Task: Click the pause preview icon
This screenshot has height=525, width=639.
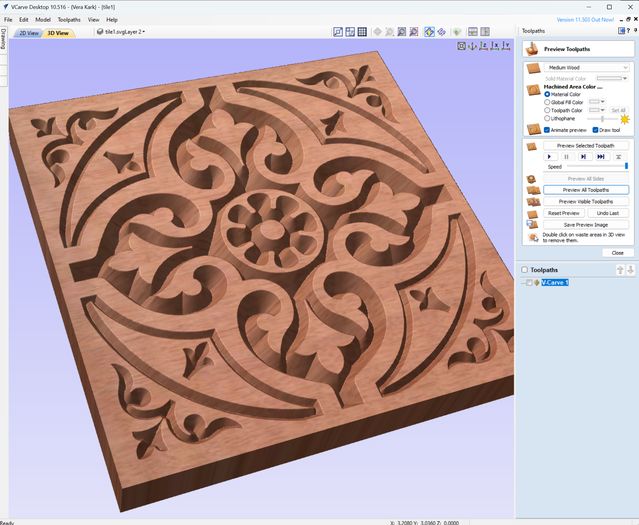Action: (x=566, y=157)
